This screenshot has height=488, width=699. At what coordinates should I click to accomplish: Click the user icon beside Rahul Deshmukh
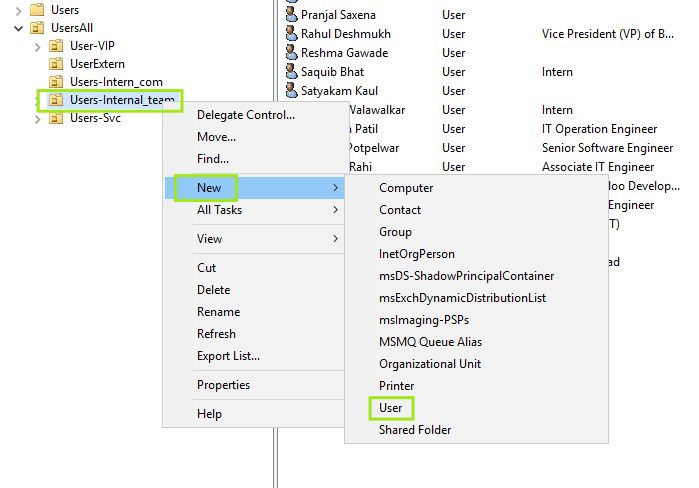point(291,34)
